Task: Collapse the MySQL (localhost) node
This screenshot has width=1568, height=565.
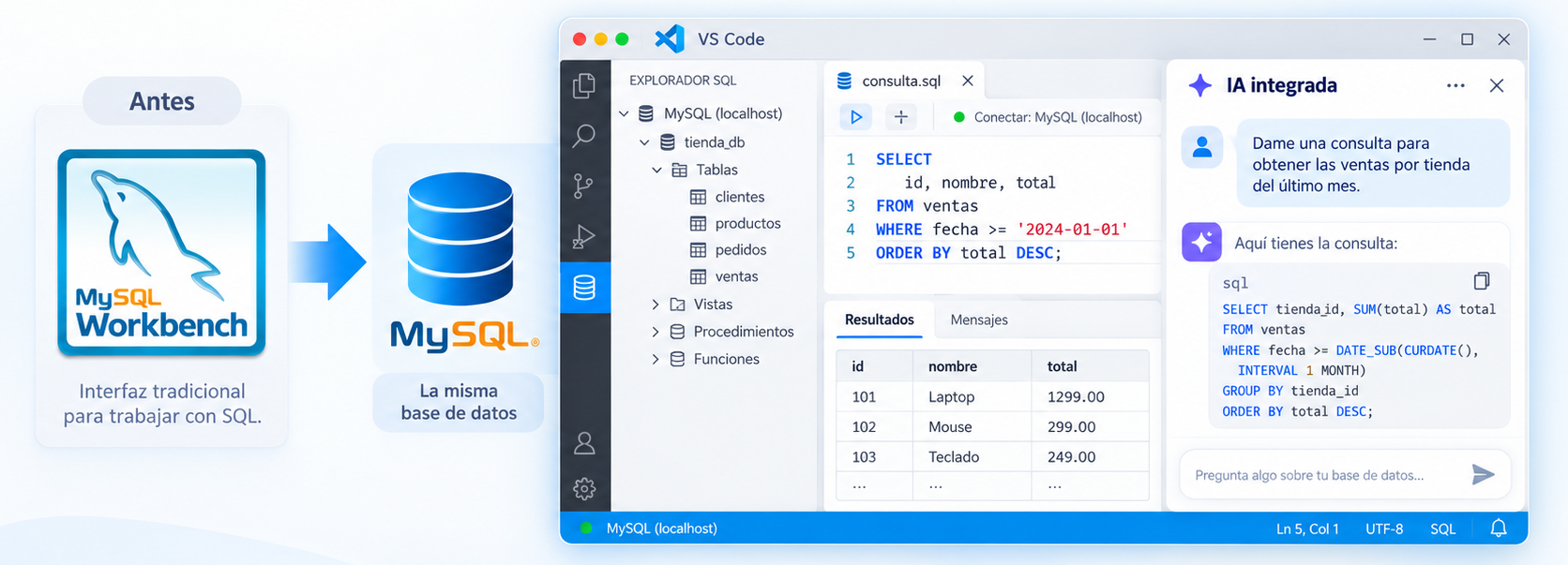Action: tap(624, 113)
